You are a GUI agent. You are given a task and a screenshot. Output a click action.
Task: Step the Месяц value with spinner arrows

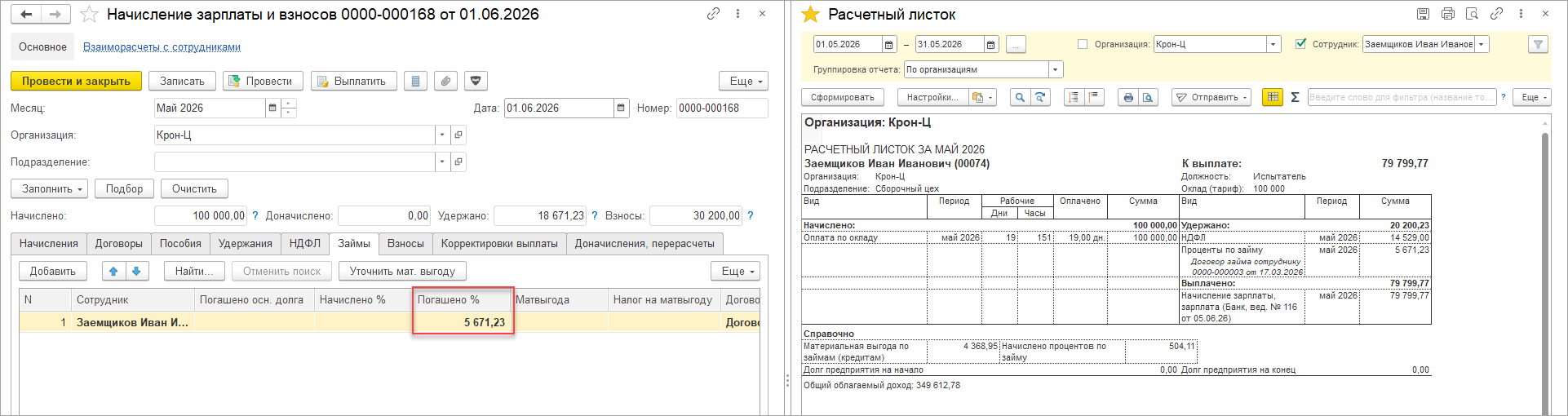pos(288,108)
